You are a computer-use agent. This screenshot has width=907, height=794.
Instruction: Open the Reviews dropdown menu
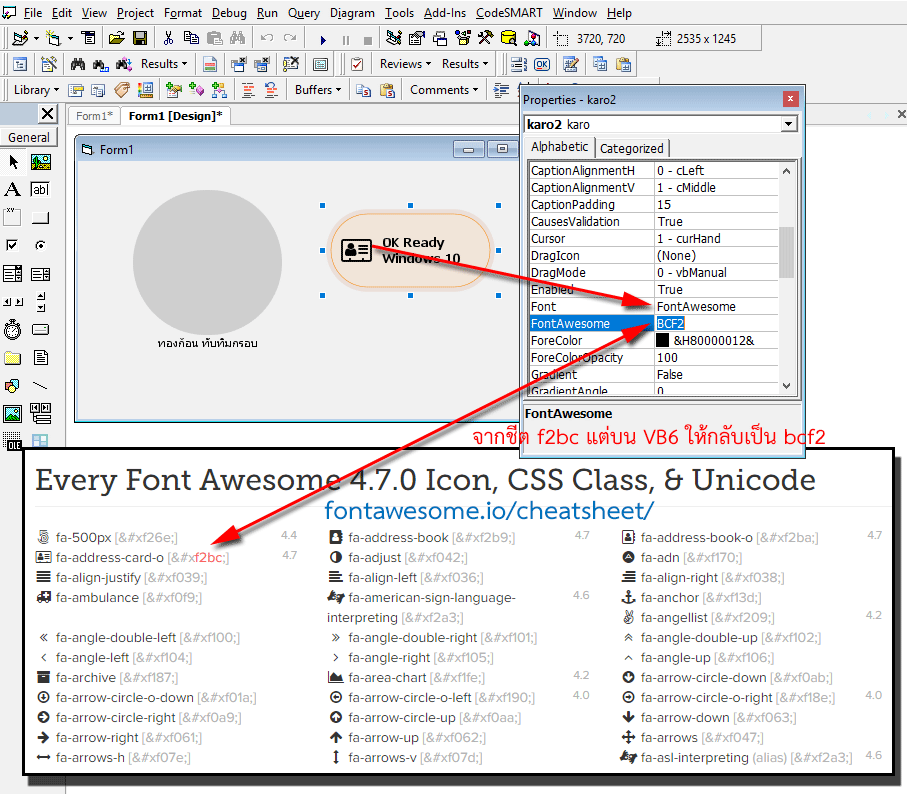pyautogui.click(x=405, y=64)
